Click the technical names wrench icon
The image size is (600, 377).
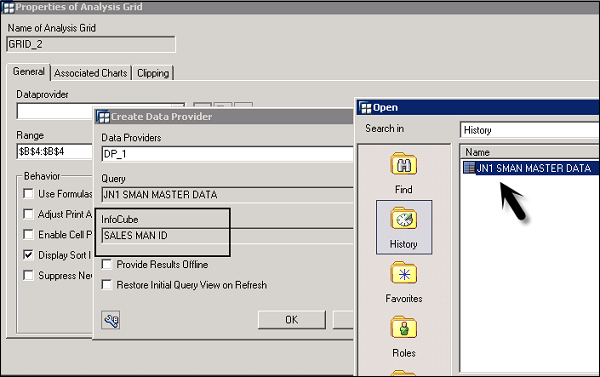[111, 320]
